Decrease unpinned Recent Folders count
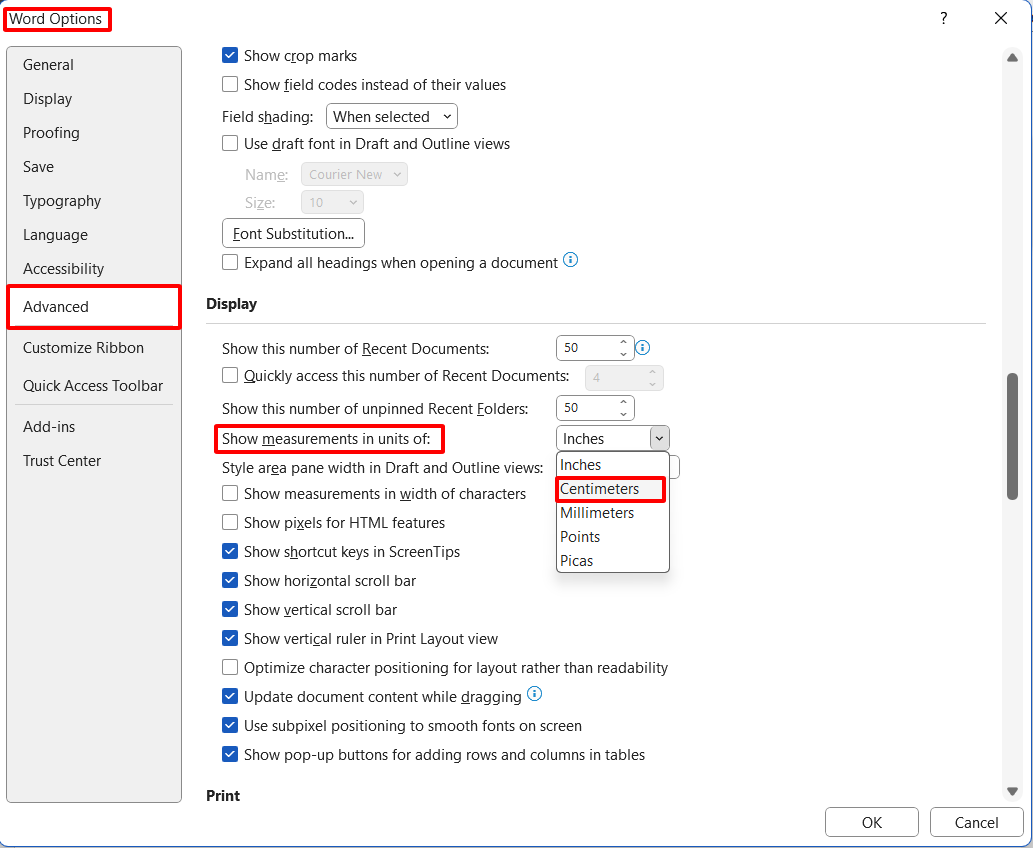 (x=623, y=414)
